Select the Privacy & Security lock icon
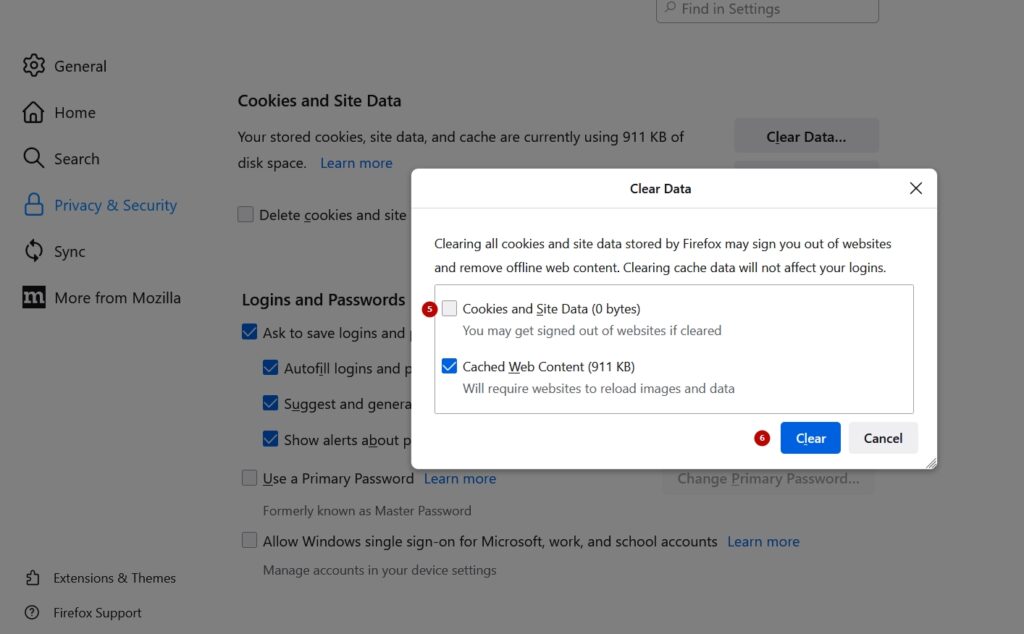This screenshot has width=1024, height=634. pyautogui.click(x=33, y=204)
